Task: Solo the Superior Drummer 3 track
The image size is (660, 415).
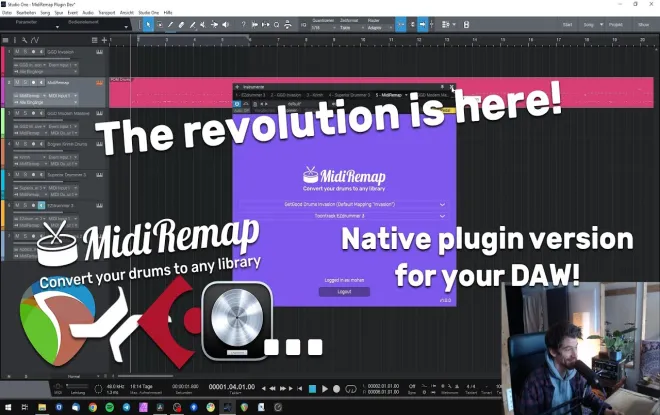Action: pyautogui.click(x=25, y=175)
